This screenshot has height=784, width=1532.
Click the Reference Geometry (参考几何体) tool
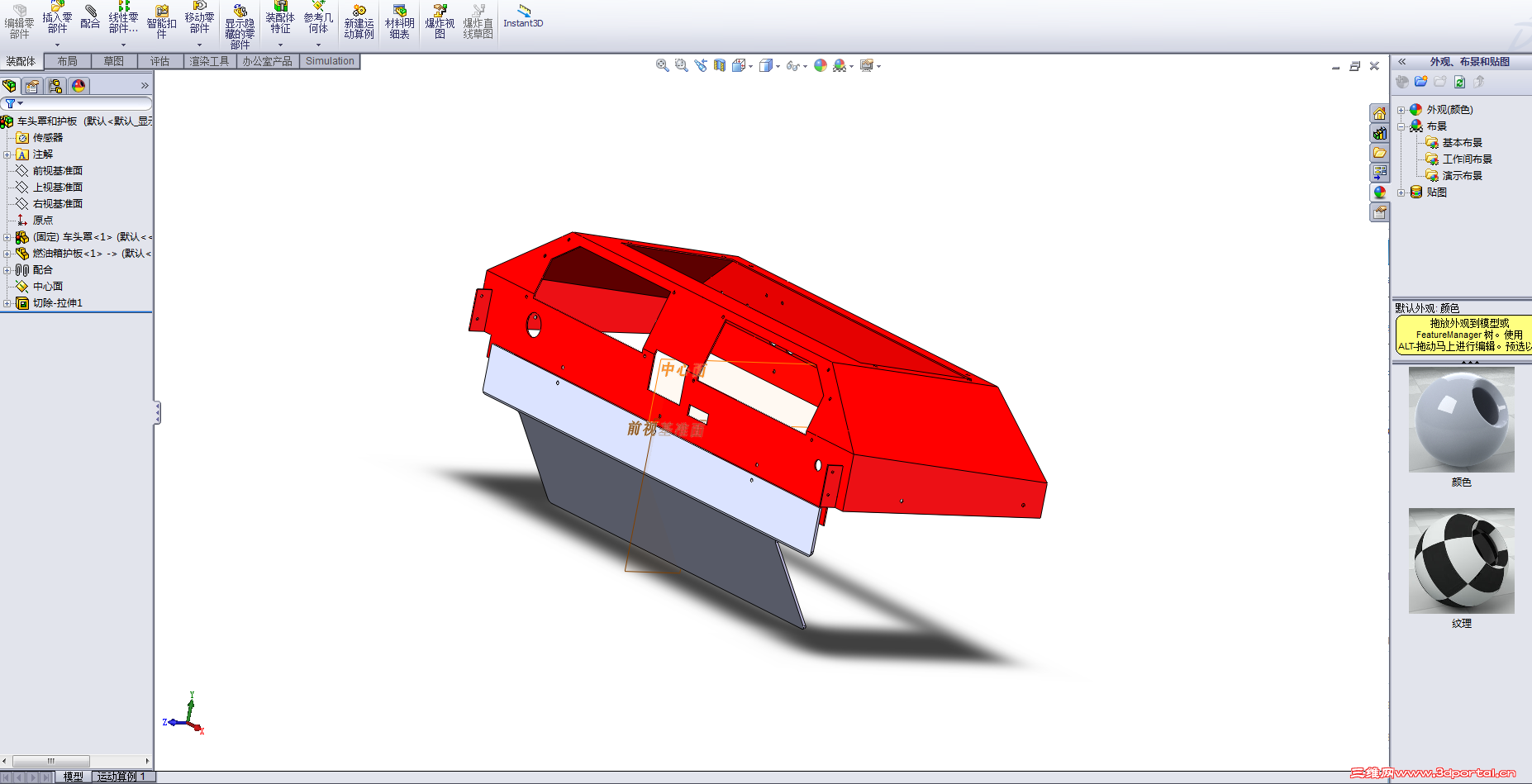pyautogui.click(x=318, y=18)
